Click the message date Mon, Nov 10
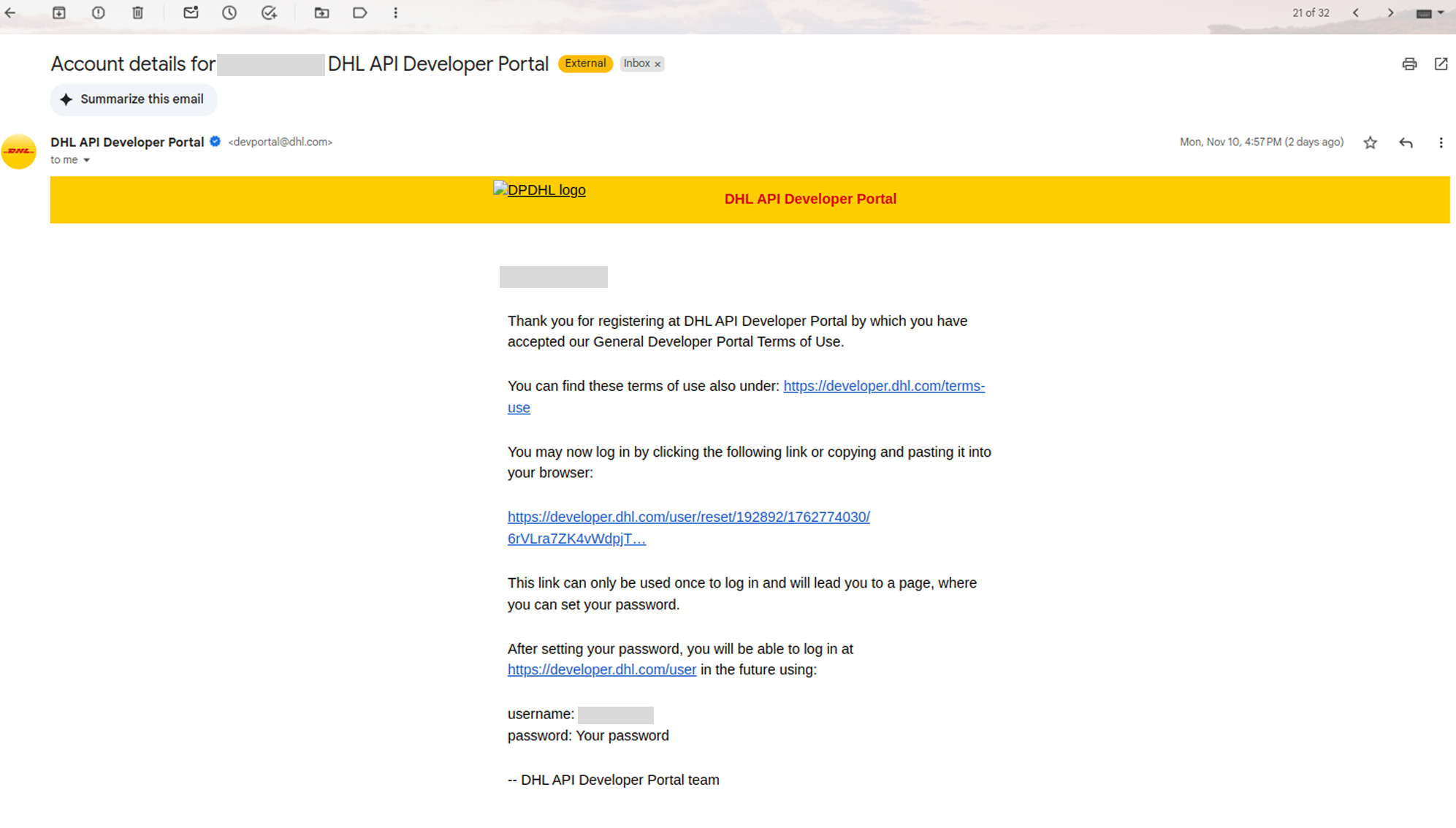The image size is (1456, 828). click(x=1262, y=142)
